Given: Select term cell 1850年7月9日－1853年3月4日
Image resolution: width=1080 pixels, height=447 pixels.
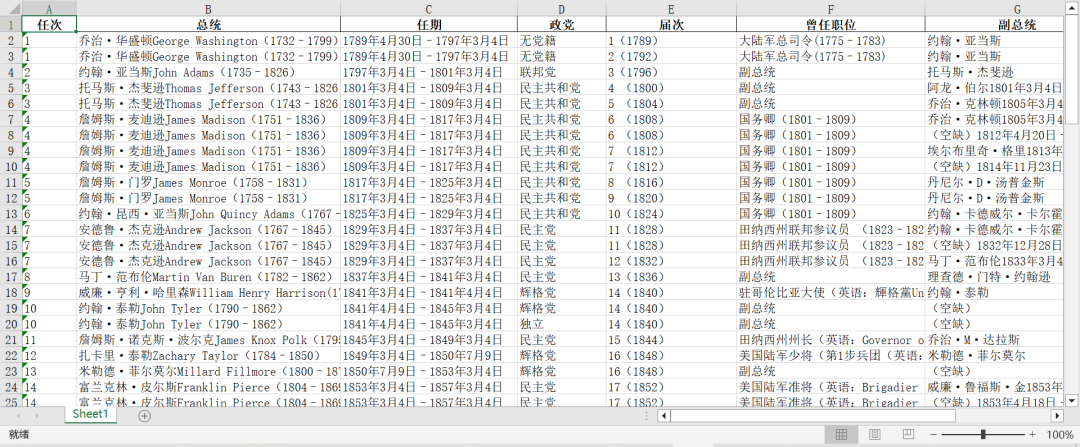Looking at the screenshot, I should coord(428,372).
